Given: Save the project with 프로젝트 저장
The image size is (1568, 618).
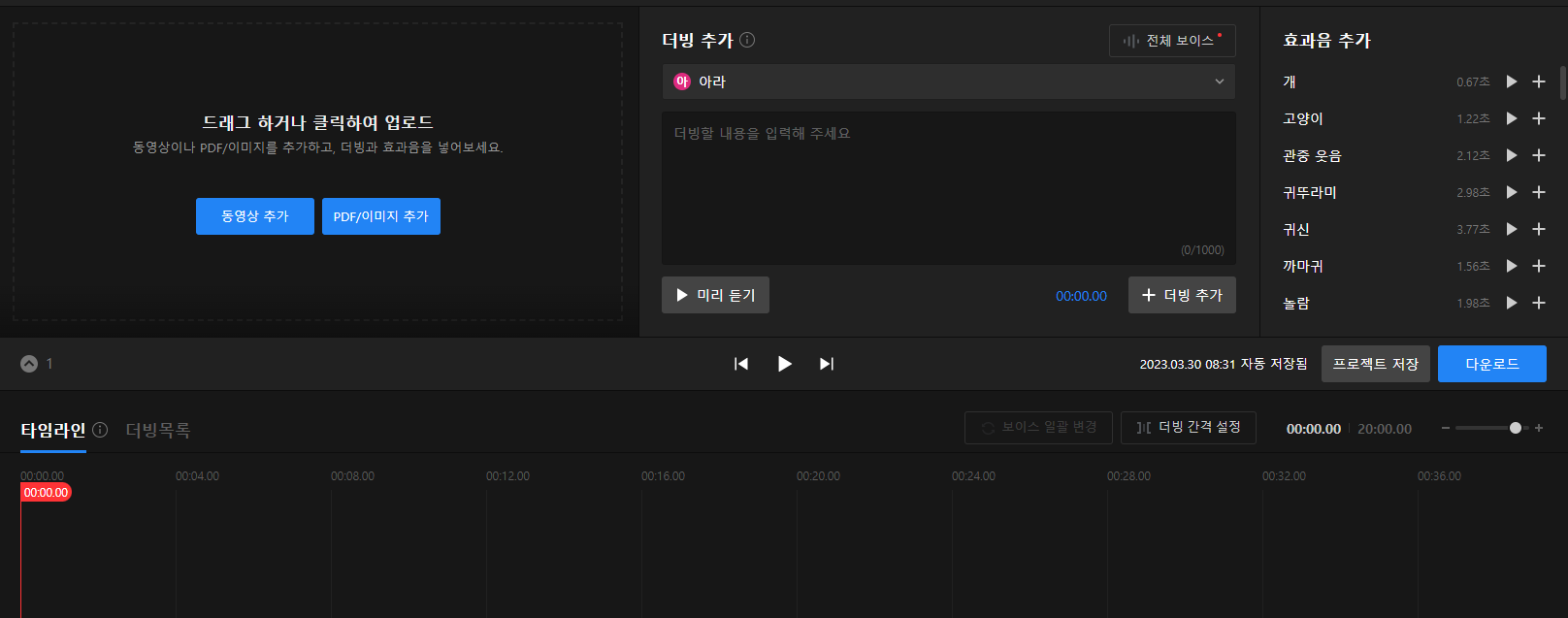Looking at the screenshot, I should [1376, 364].
